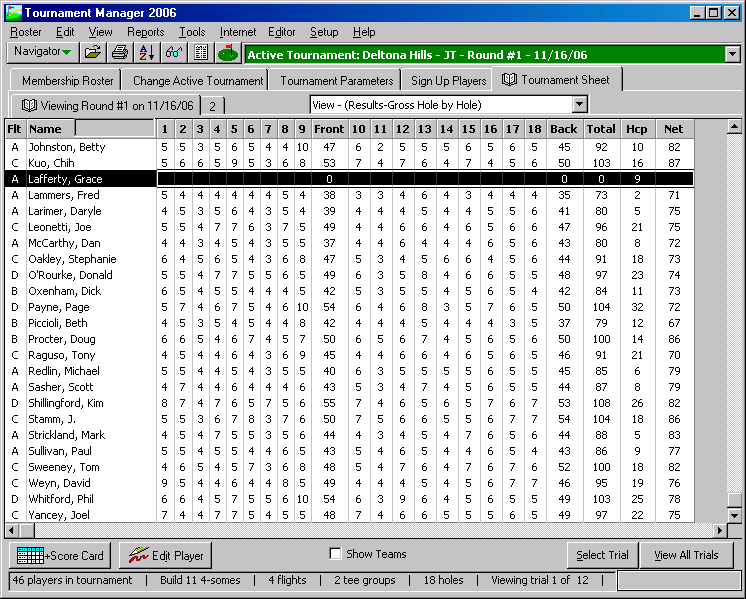Switch to Tournament Parameters tab
Viewport: 746px width, 599px height.
[334, 80]
